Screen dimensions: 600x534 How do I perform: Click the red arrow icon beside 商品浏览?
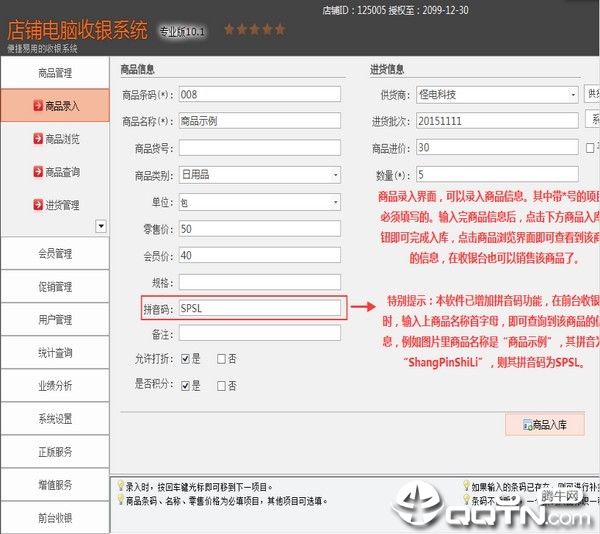pyautogui.click(x=38, y=138)
